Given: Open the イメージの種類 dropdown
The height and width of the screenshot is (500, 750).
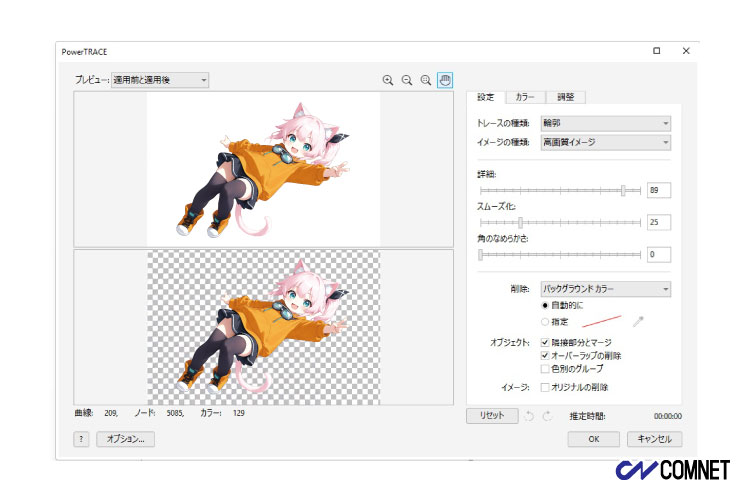Looking at the screenshot, I should click(606, 142).
